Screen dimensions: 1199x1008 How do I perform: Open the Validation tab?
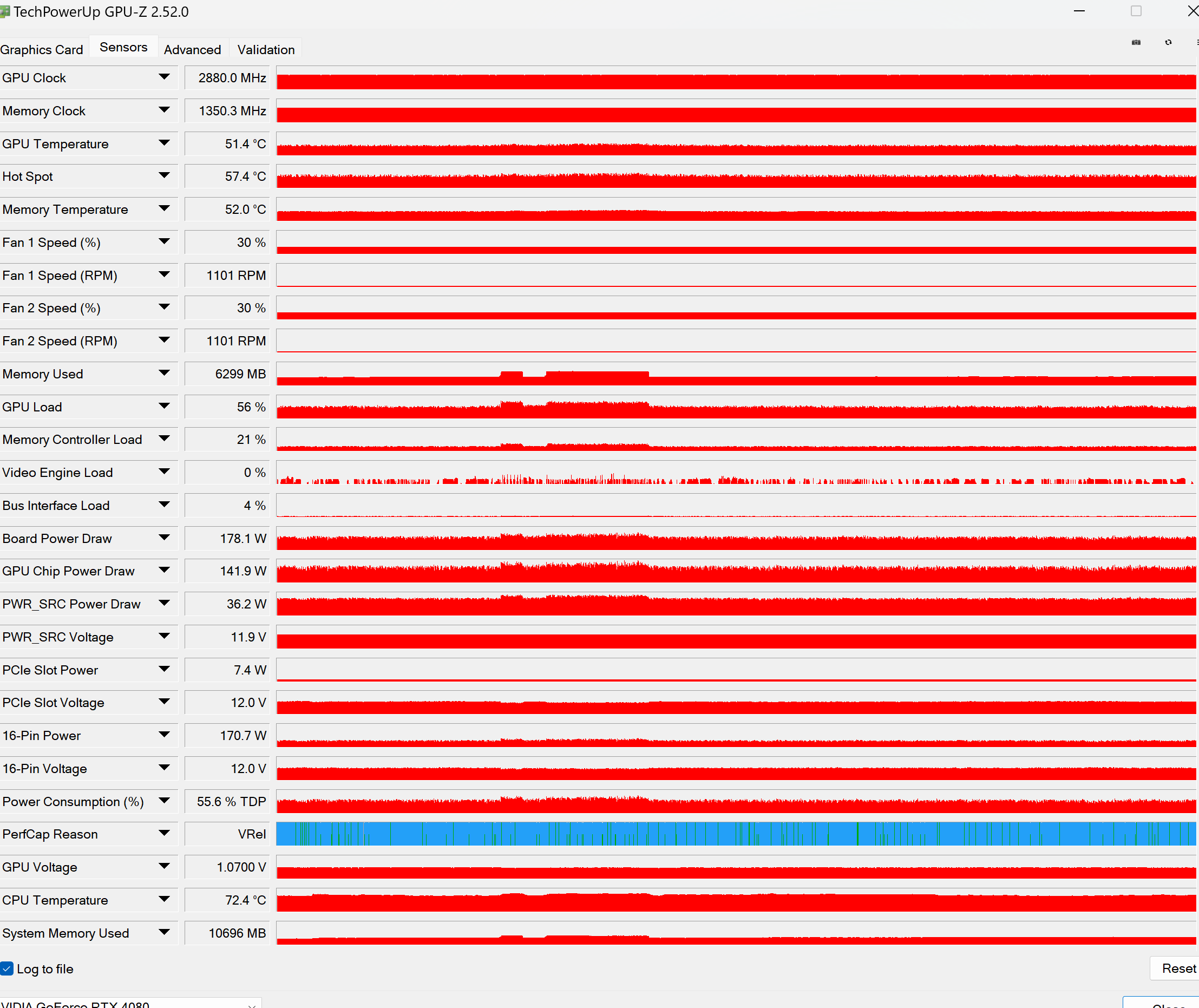tap(266, 50)
